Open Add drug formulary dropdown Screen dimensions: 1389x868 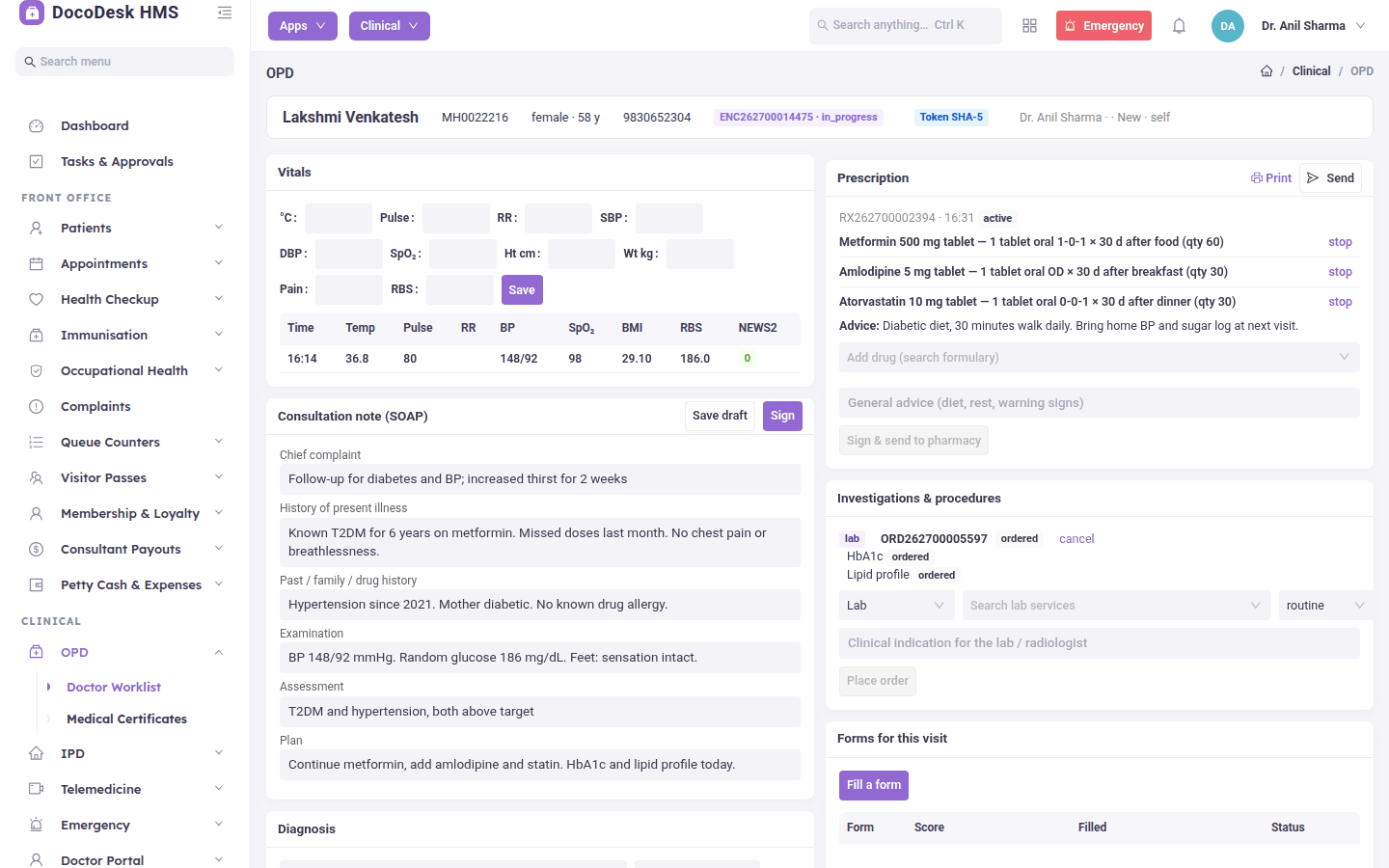[1100, 358]
